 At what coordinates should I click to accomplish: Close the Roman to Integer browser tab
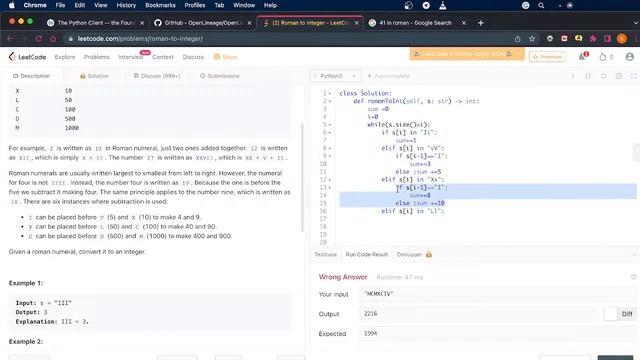[x=356, y=23]
